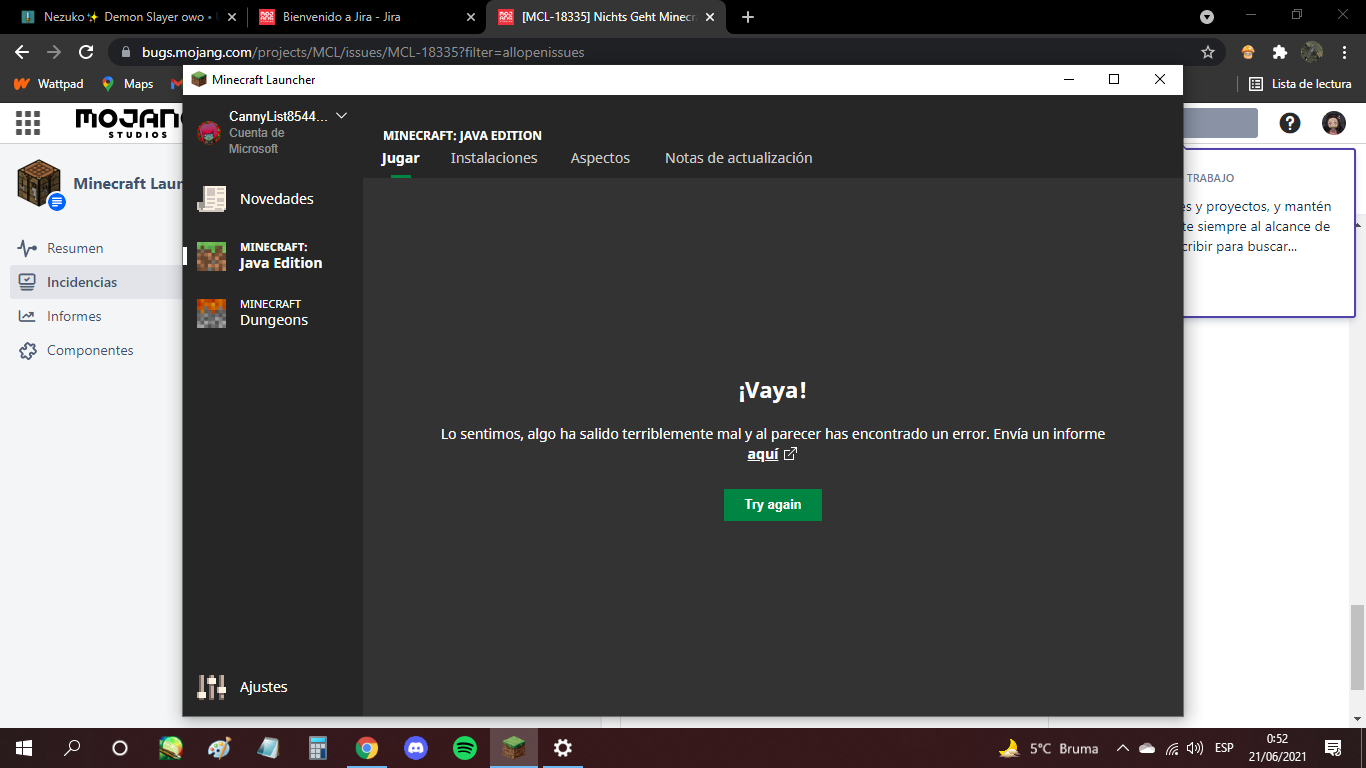This screenshot has height=768, width=1366.
Task: Open the Notepad app from the taskbar
Action: coord(268,747)
